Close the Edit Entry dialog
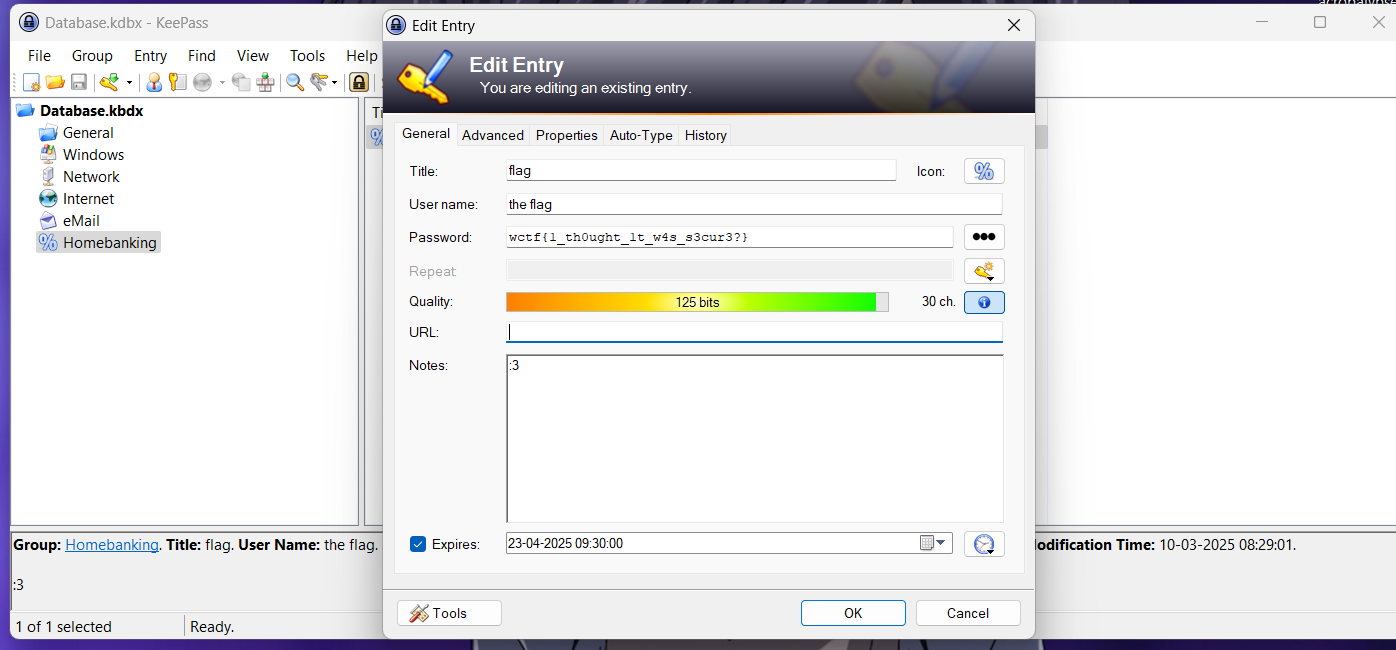The image size is (1396, 650). click(x=1014, y=26)
